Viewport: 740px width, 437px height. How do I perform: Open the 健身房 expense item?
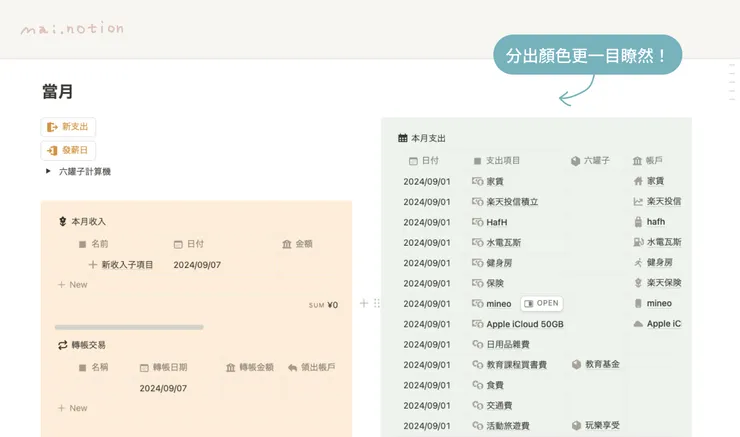pyautogui.click(x=499, y=263)
